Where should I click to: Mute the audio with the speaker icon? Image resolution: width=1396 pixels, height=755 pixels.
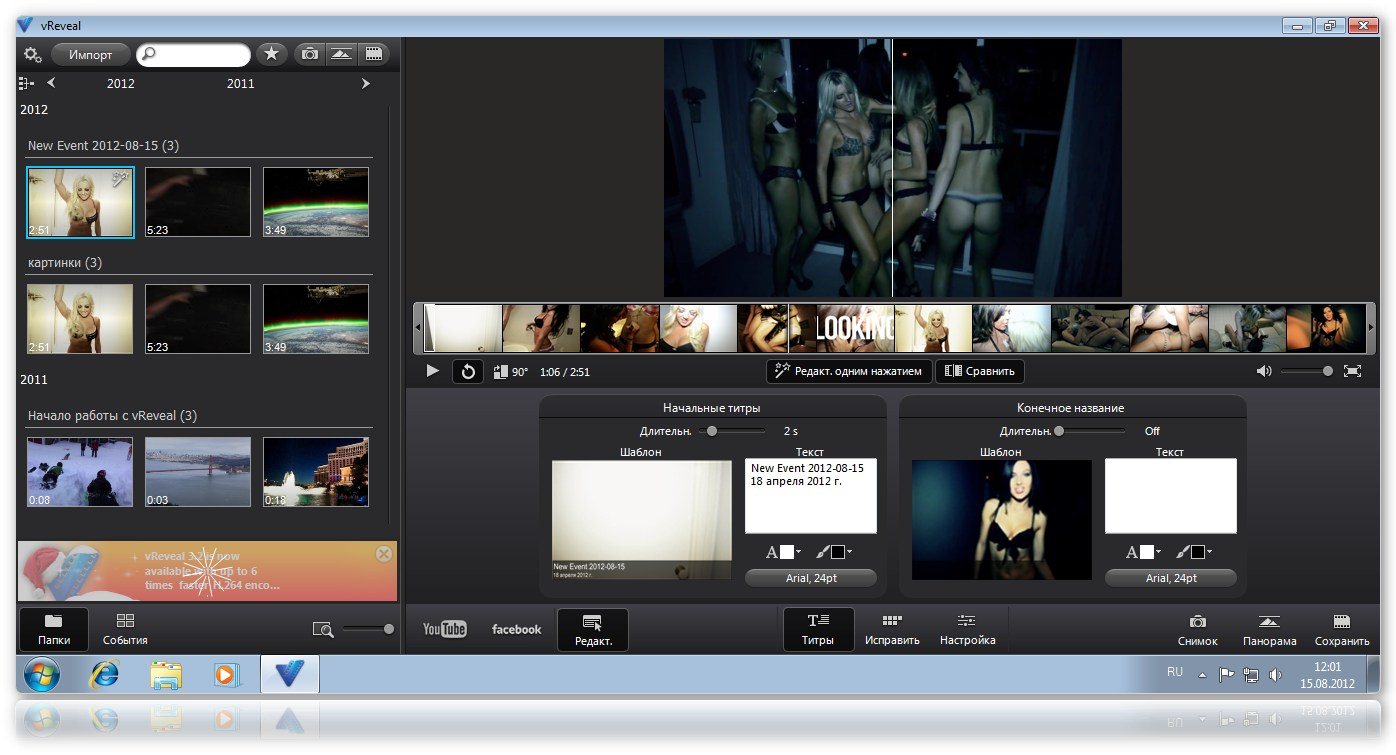(1264, 371)
